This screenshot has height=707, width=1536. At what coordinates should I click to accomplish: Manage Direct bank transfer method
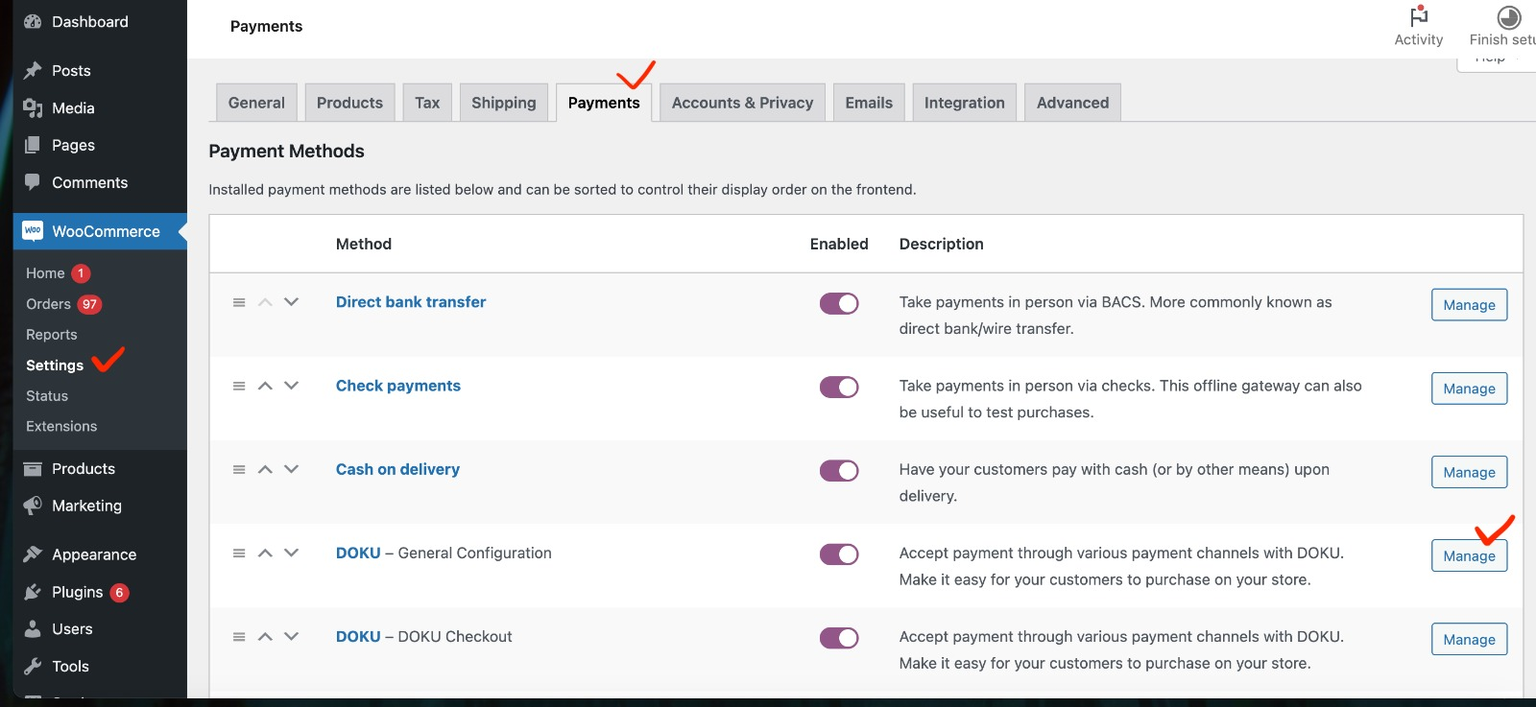coord(1469,305)
